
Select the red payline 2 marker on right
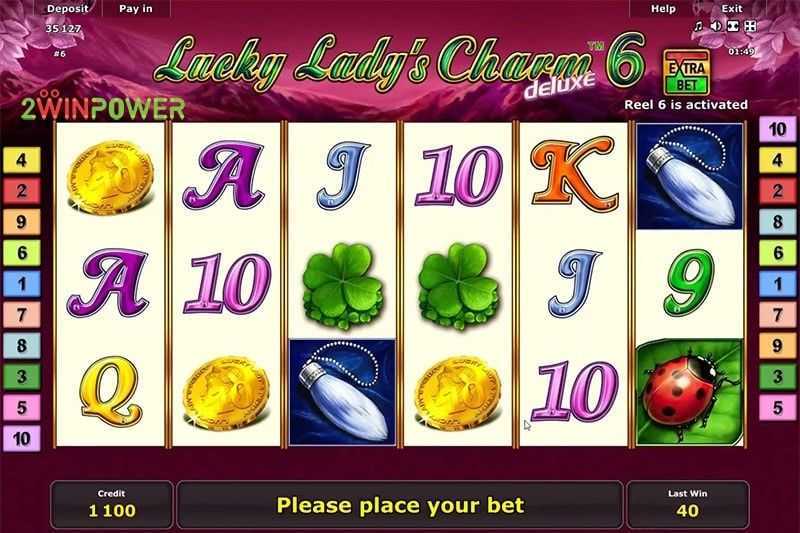coord(777,191)
